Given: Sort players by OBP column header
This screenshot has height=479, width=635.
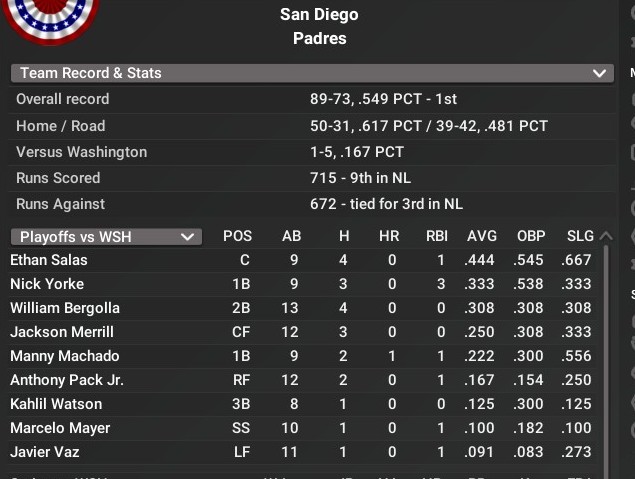Looking at the screenshot, I should [x=531, y=237].
